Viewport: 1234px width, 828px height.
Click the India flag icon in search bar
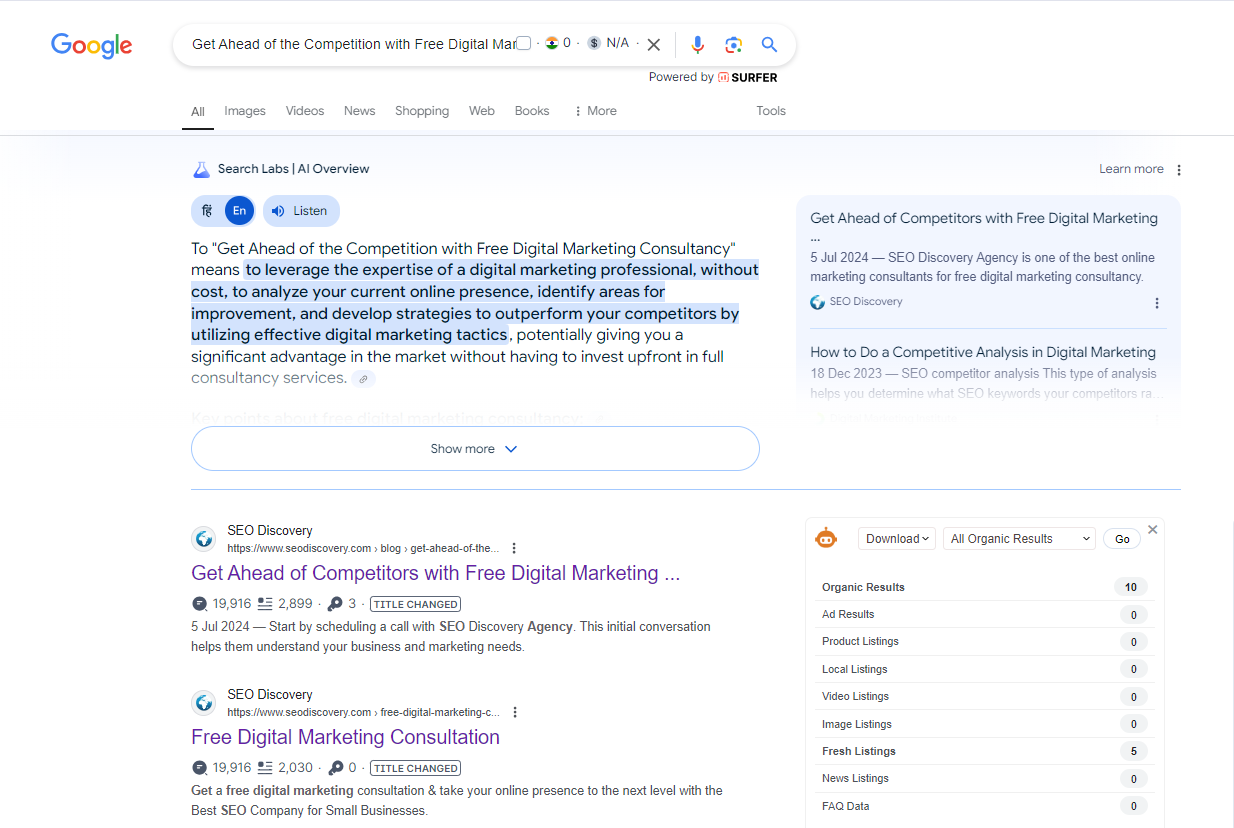coord(551,43)
